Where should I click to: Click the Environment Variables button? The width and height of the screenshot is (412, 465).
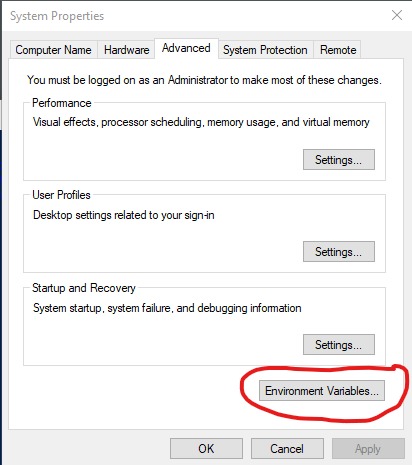(322, 391)
